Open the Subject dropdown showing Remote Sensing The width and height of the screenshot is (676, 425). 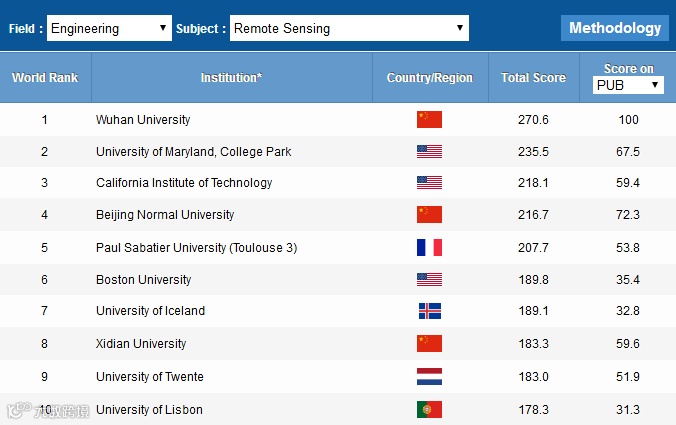click(349, 28)
